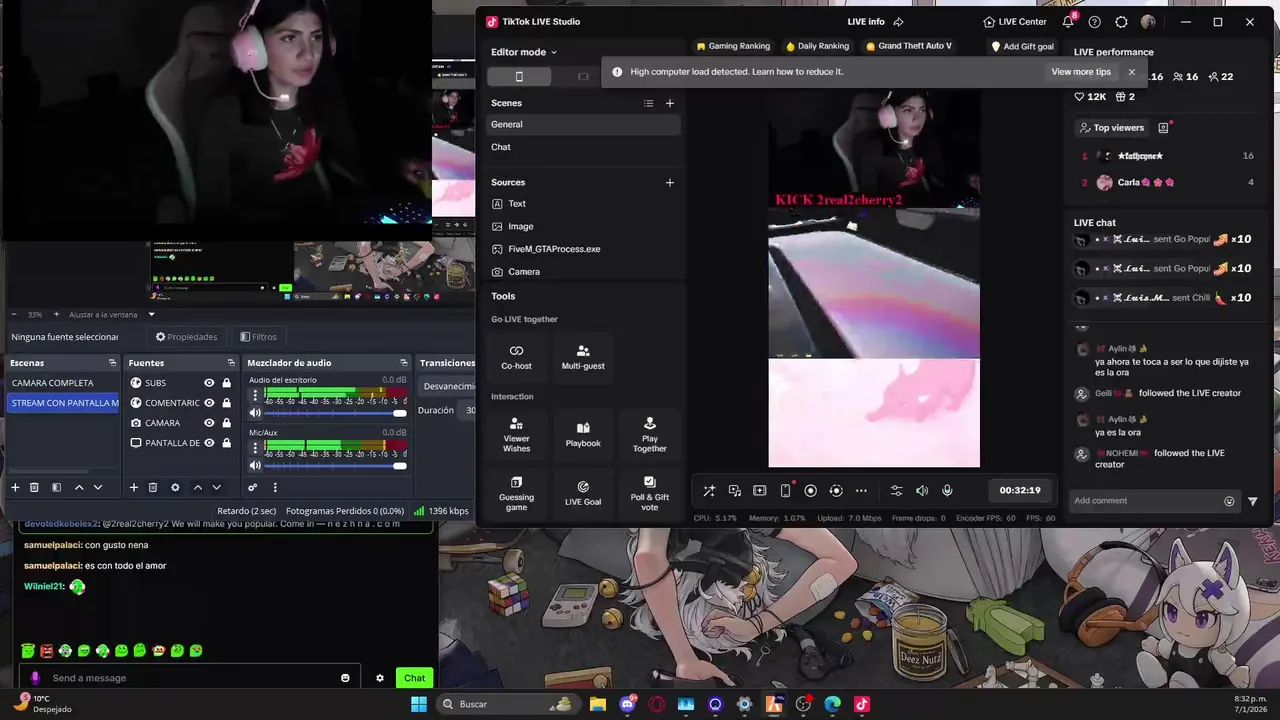Open the Gaming Ranking tab
Screen dimensions: 1280x720
coord(733,46)
